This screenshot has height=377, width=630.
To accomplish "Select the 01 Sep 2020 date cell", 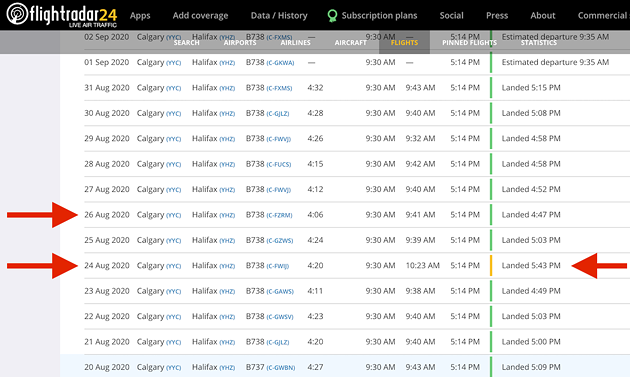I will pos(106,62).
